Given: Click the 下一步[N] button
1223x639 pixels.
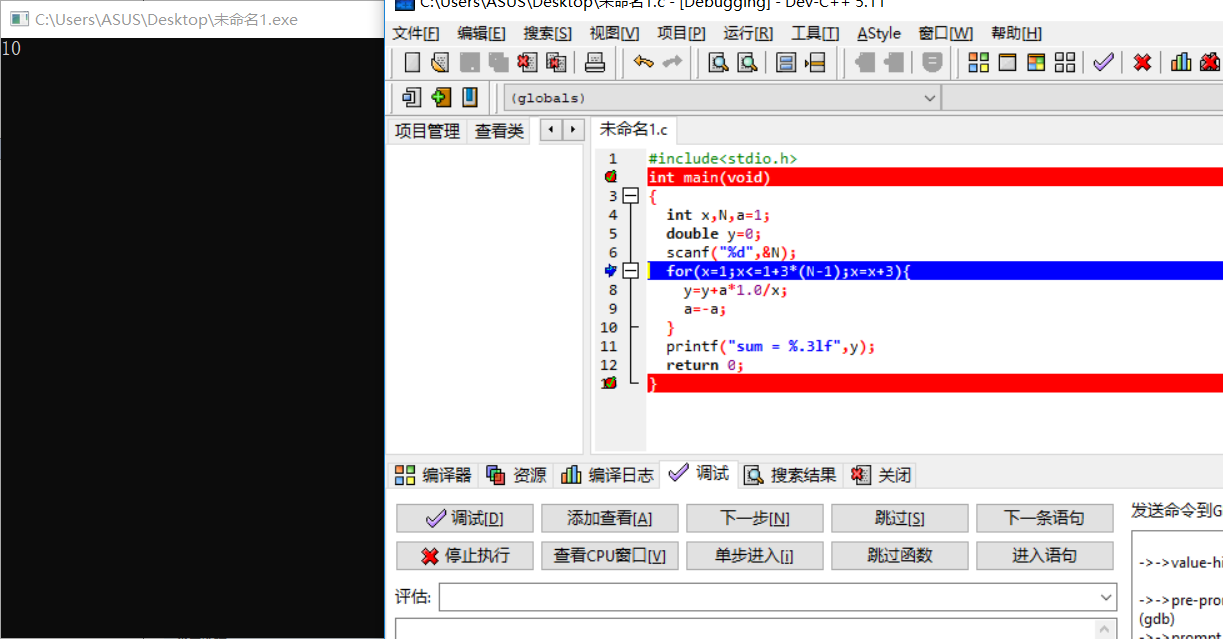Looking at the screenshot, I should coord(755,518).
